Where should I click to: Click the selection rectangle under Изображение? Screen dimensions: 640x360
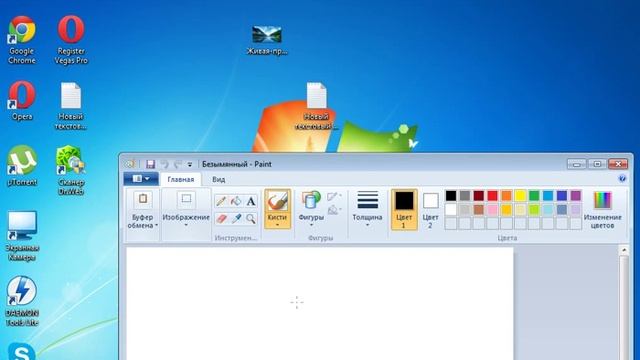pos(186,199)
